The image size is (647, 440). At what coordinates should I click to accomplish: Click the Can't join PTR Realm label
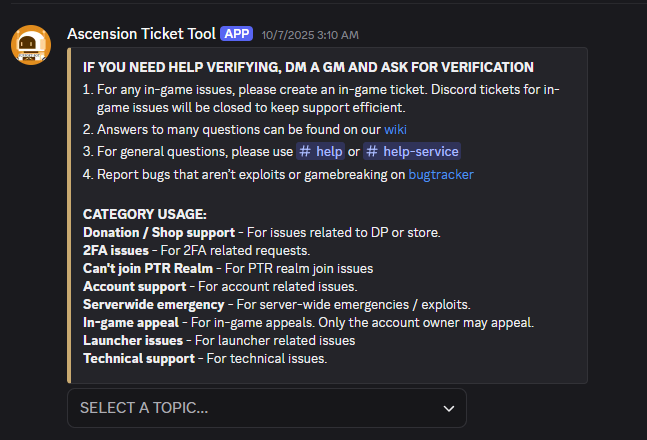(x=148, y=268)
